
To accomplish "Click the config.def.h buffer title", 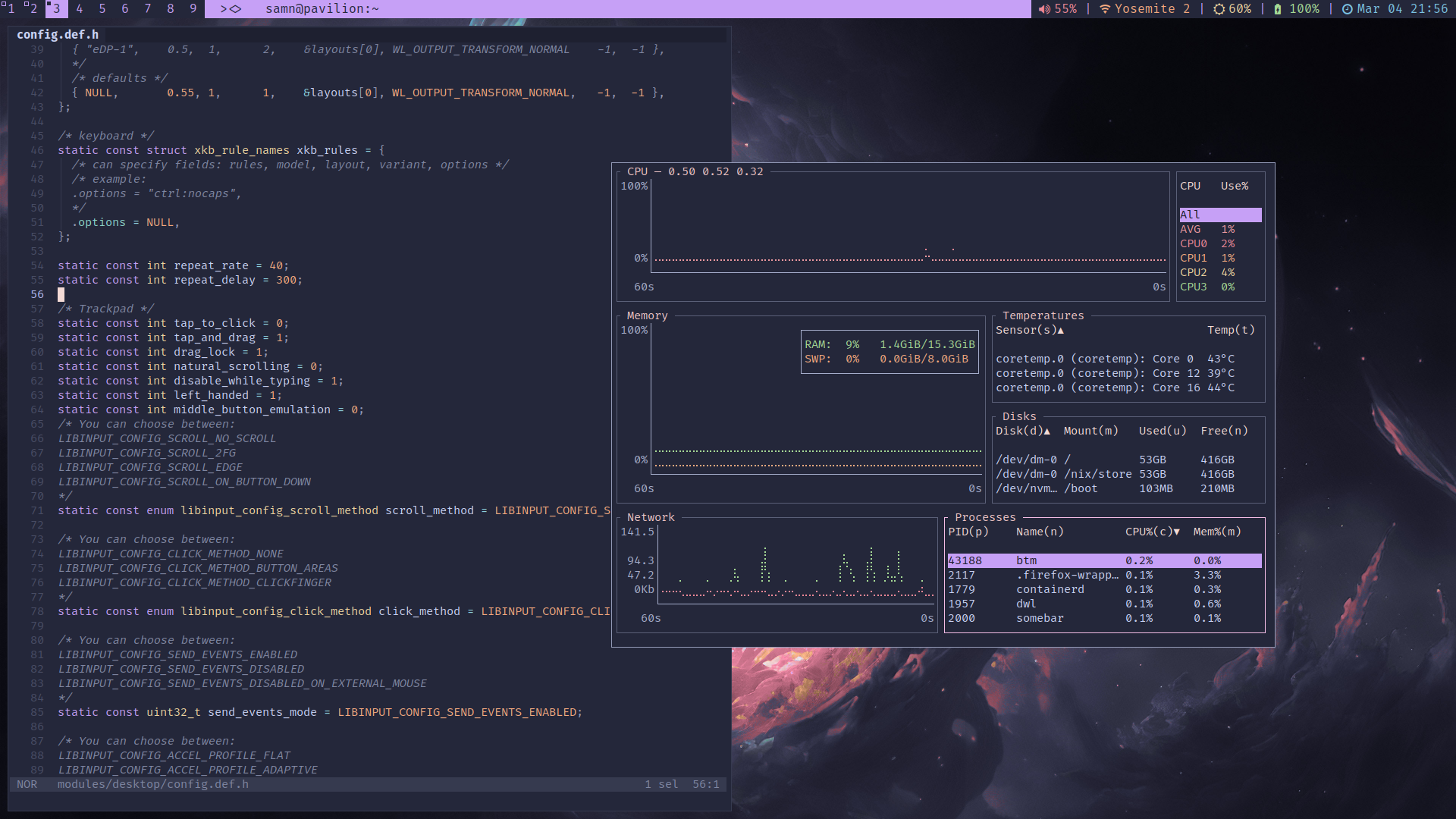I will [58, 34].
